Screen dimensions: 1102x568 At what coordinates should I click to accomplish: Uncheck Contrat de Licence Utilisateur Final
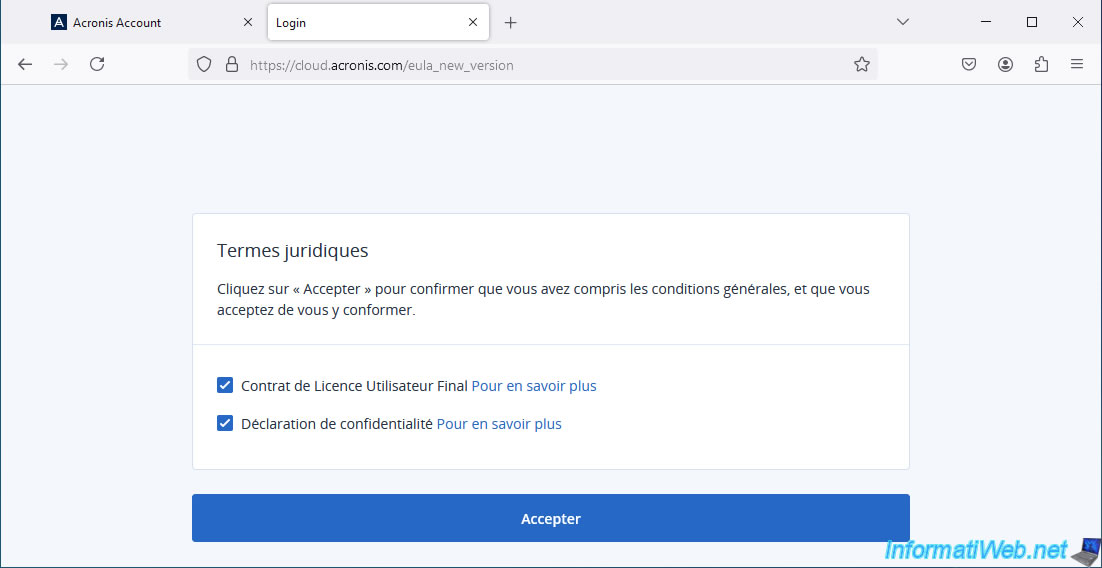click(225, 386)
